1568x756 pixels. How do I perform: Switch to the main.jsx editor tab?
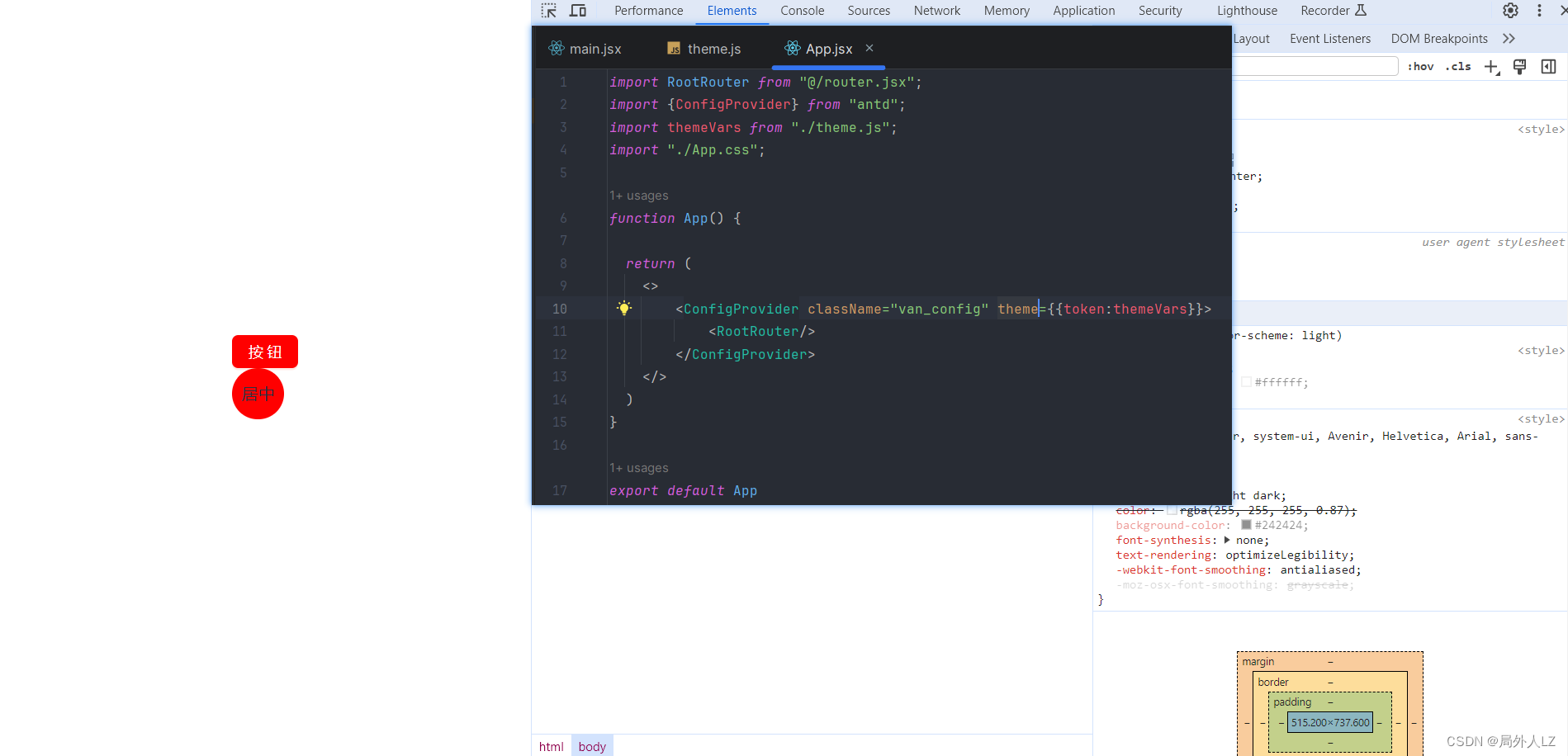tap(585, 49)
